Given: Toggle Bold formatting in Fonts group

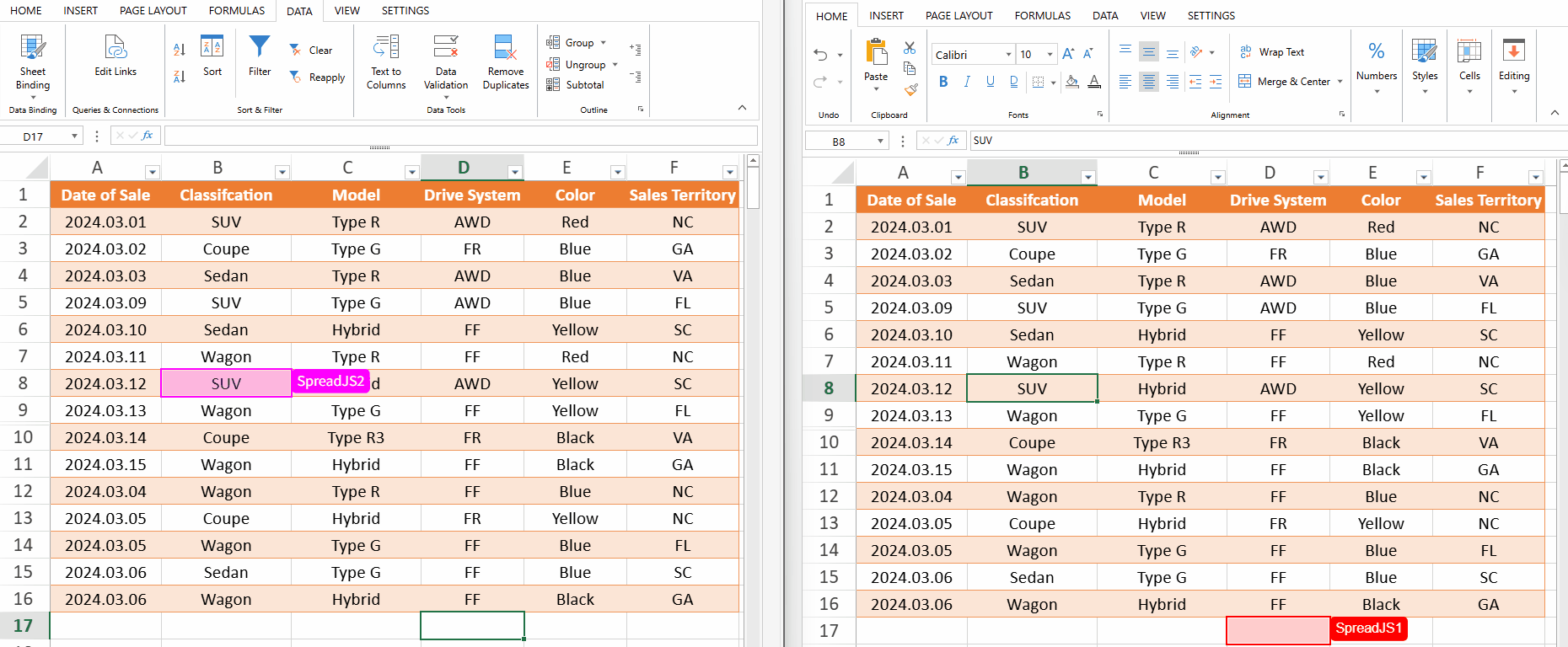Looking at the screenshot, I should [x=943, y=82].
